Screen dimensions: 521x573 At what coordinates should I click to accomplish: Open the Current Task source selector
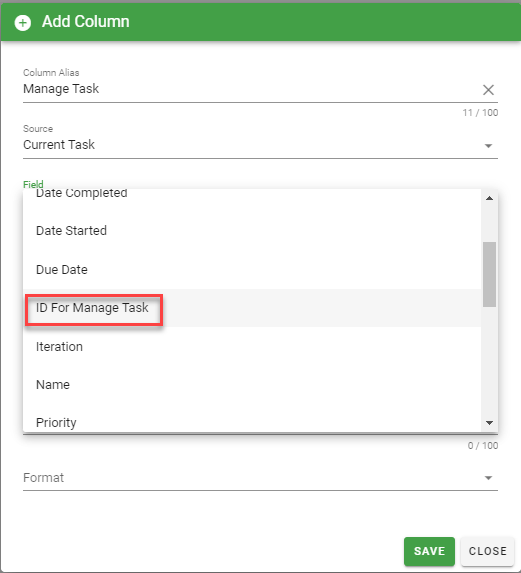[260, 145]
